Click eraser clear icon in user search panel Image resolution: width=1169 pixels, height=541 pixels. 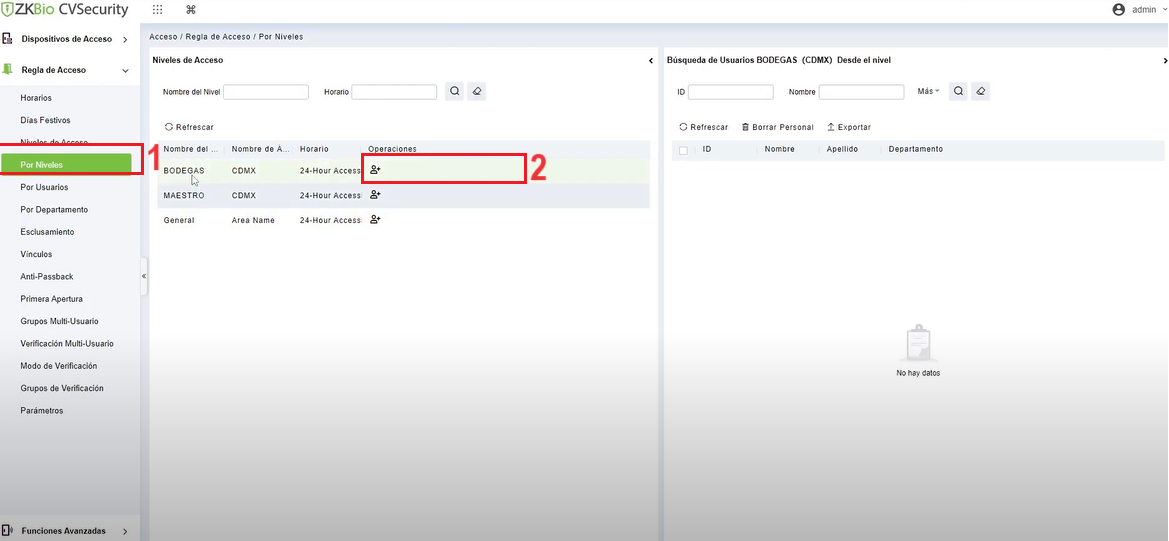pyautogui.click(x=981, y=91)
